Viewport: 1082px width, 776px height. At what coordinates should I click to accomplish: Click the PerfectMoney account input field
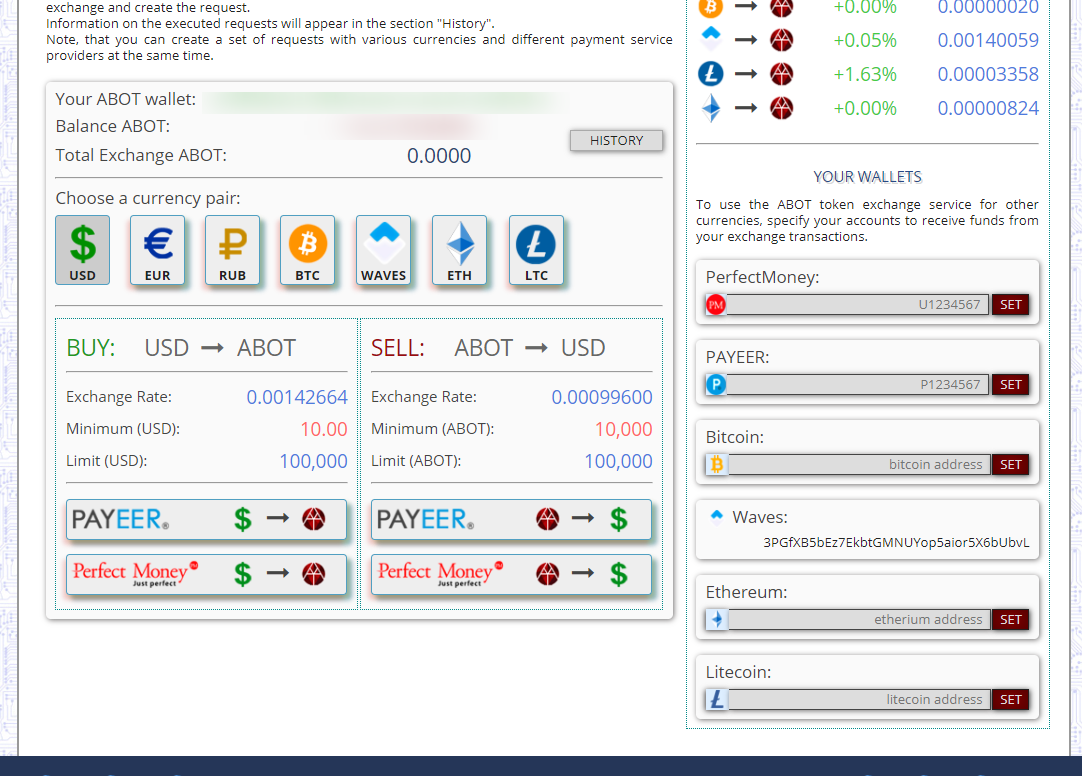point(858,305)
